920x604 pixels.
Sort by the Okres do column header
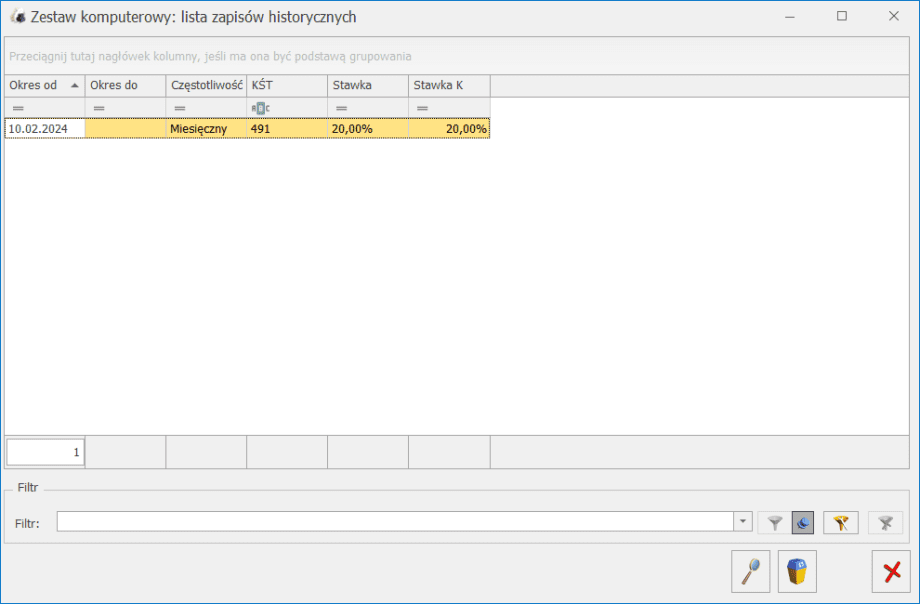(x=126, y=86)
